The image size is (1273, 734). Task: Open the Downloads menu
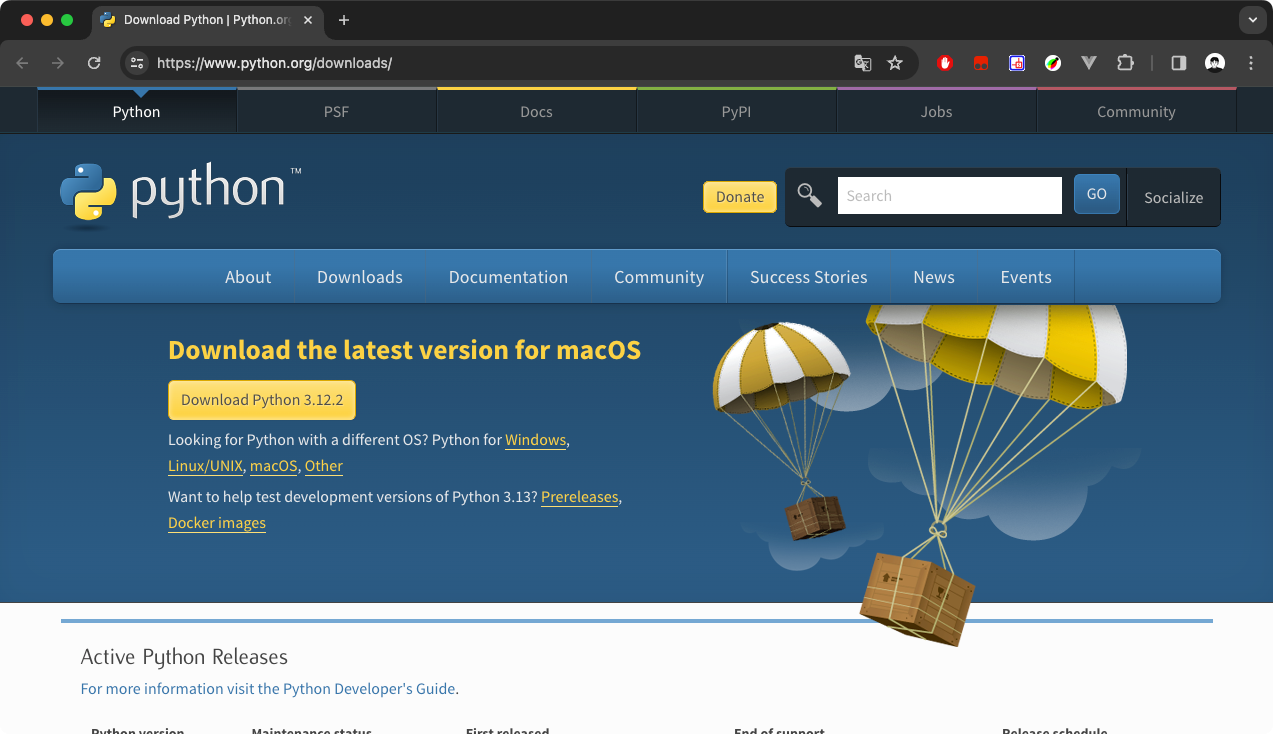point(360,277)
